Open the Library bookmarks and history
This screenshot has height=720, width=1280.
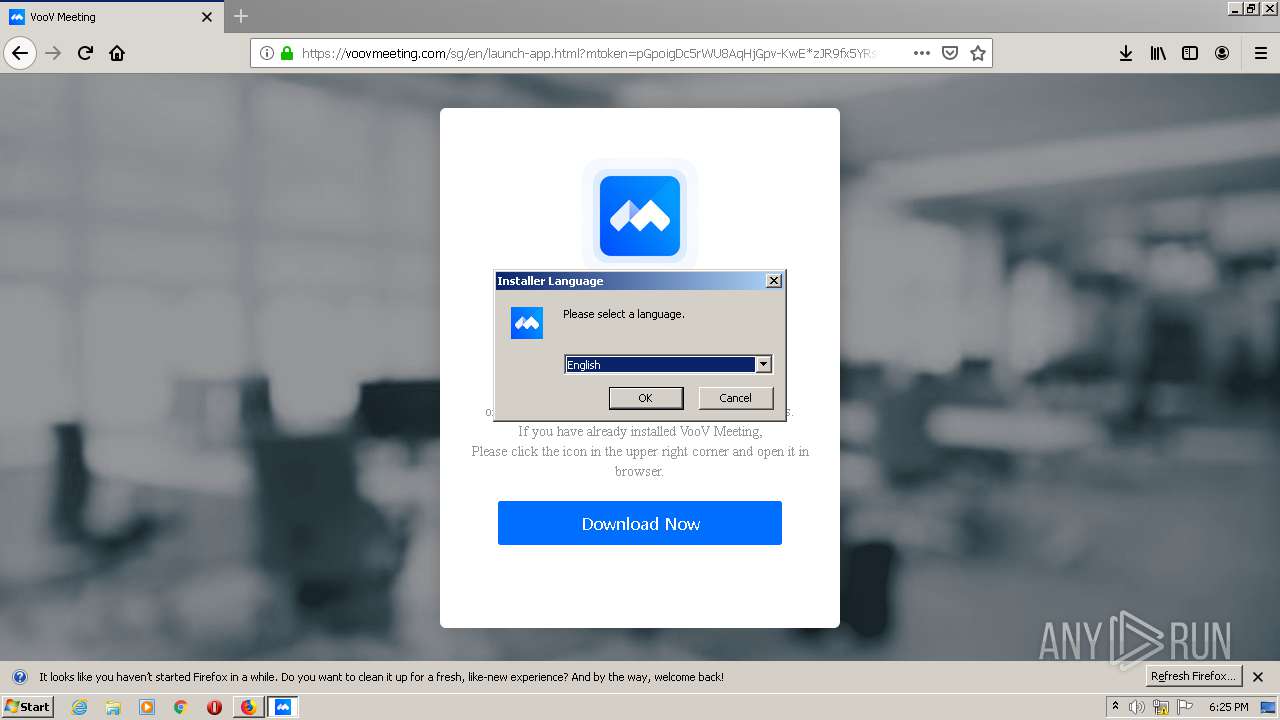[1158, 53]
